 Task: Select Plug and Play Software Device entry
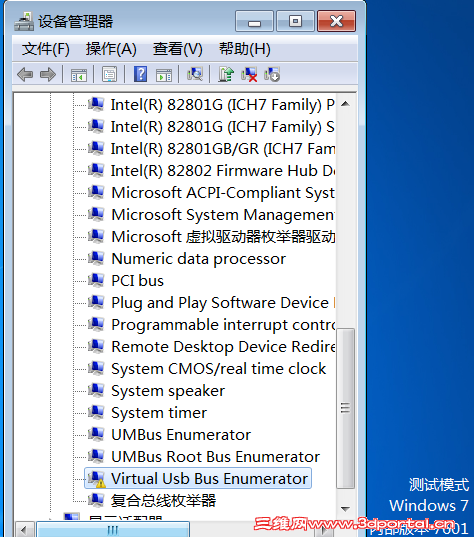tap(223, 303)
